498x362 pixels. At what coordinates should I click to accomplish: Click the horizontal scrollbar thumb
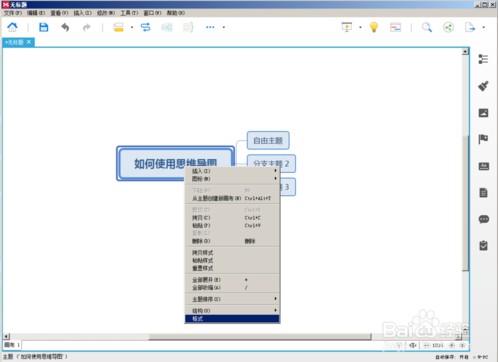pyautogui.click(x=260, y=337)
